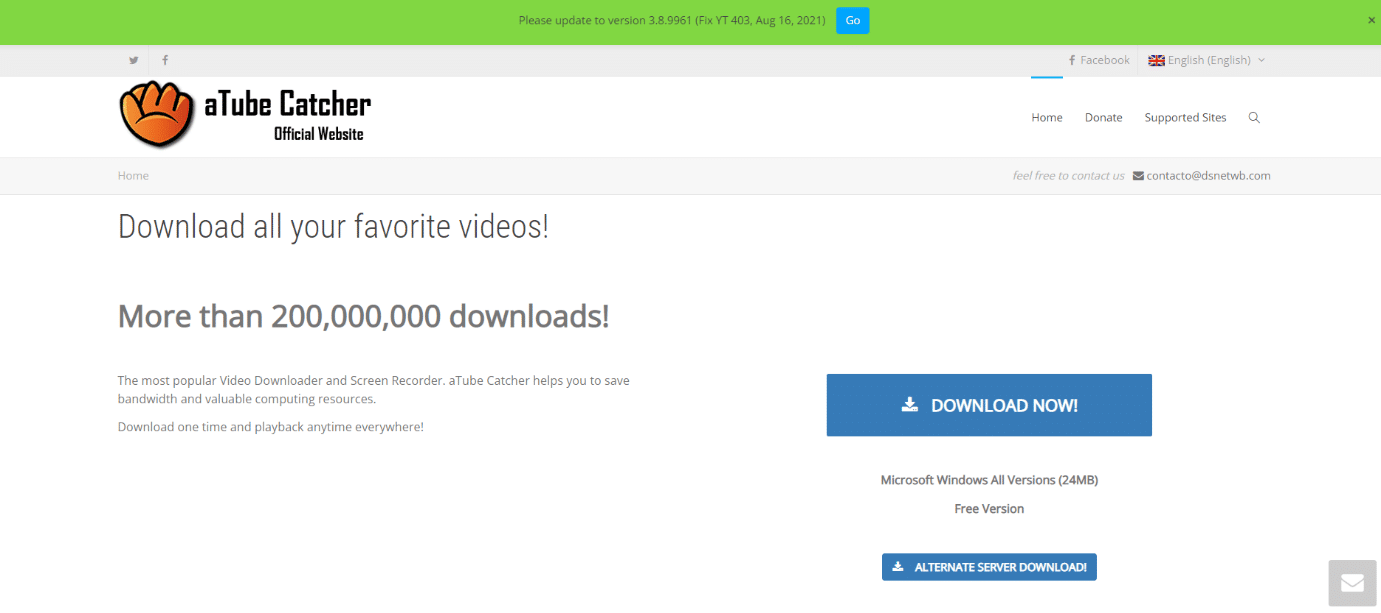Click 'Download one time and playback anytime everywhere!' text
Screen dimensions: 1381x613
point(271,427)
